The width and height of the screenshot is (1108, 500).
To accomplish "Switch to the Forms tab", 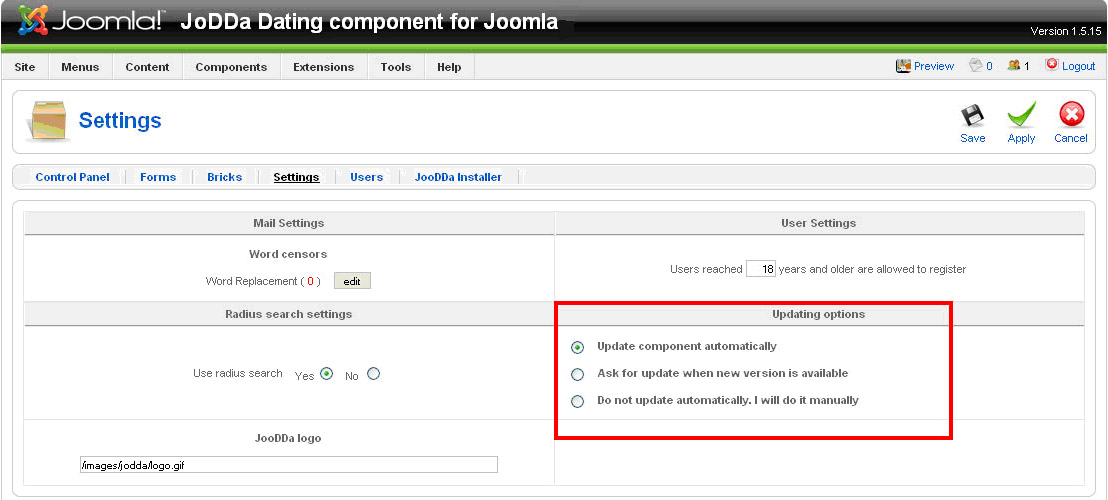I will tap(158, 177).
